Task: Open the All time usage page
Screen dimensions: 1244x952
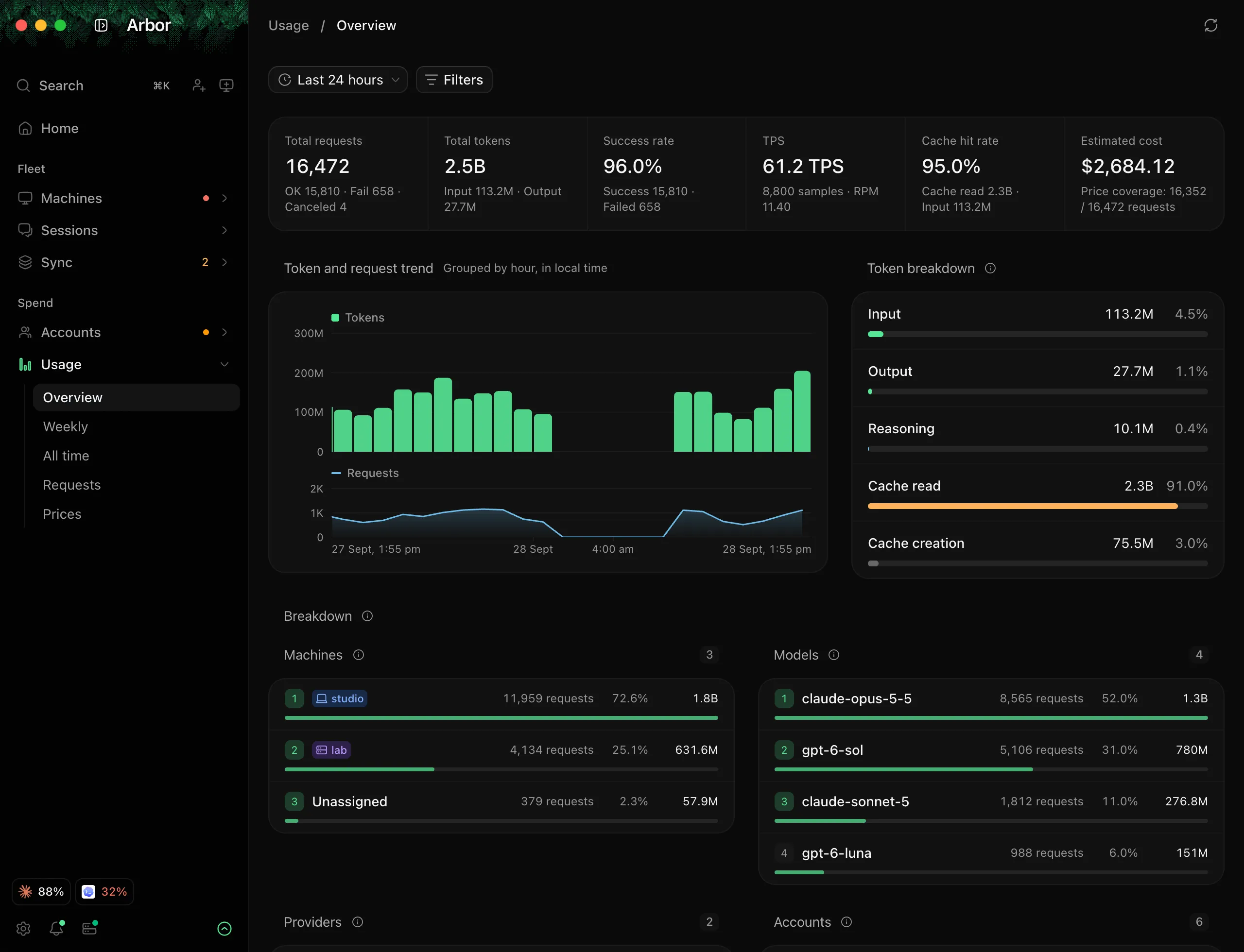Action: point(136,456)
